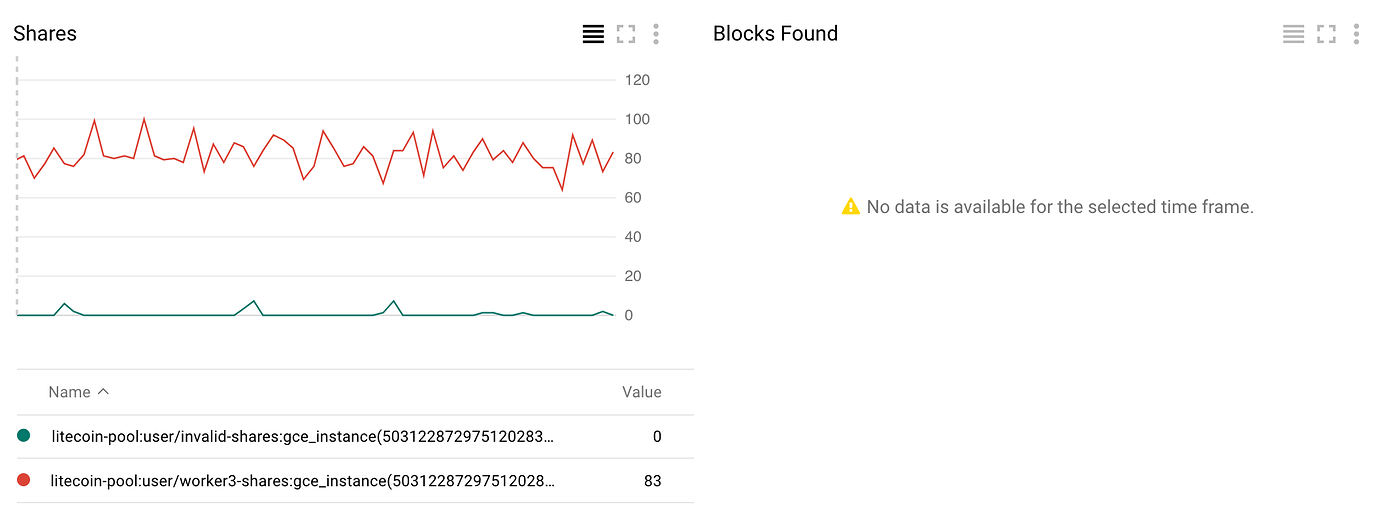1380x514 pixels.
Task: Click the Blocks Found chart title
Action: pyautogui.click(x=775, y=34)
